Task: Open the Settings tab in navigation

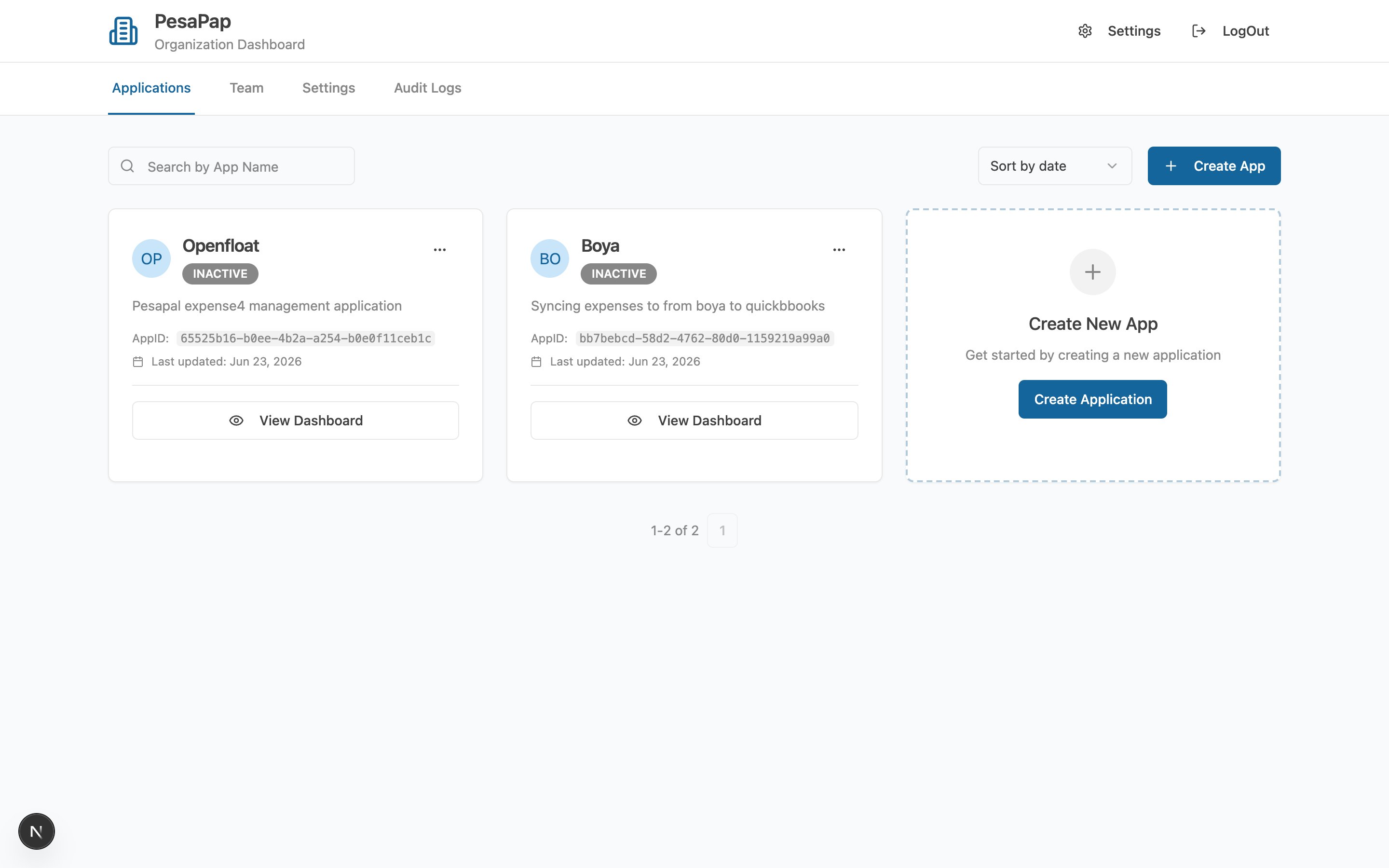Action: (x=328, y=88)
